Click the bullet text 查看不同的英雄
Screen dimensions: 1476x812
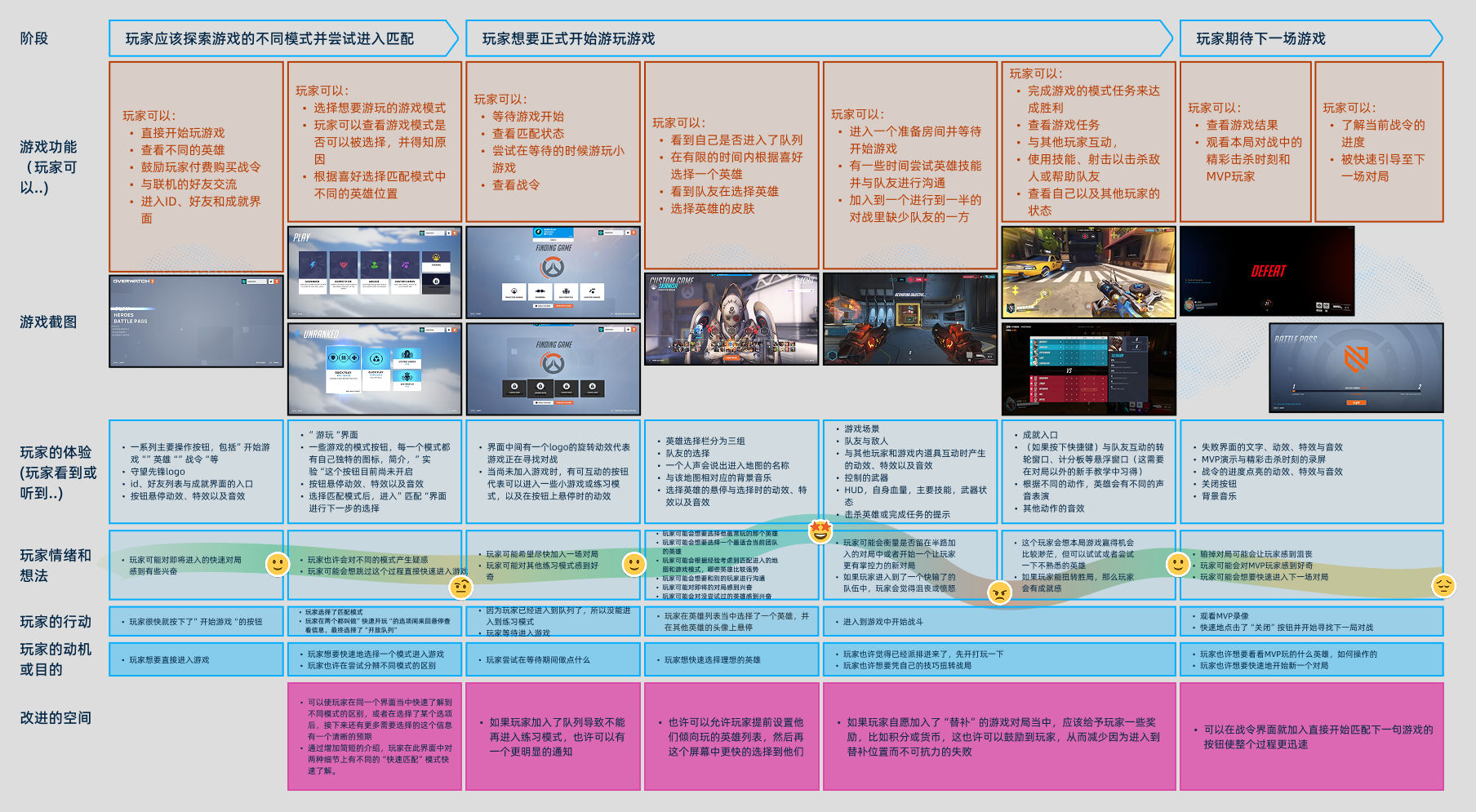tap(183, 150)
